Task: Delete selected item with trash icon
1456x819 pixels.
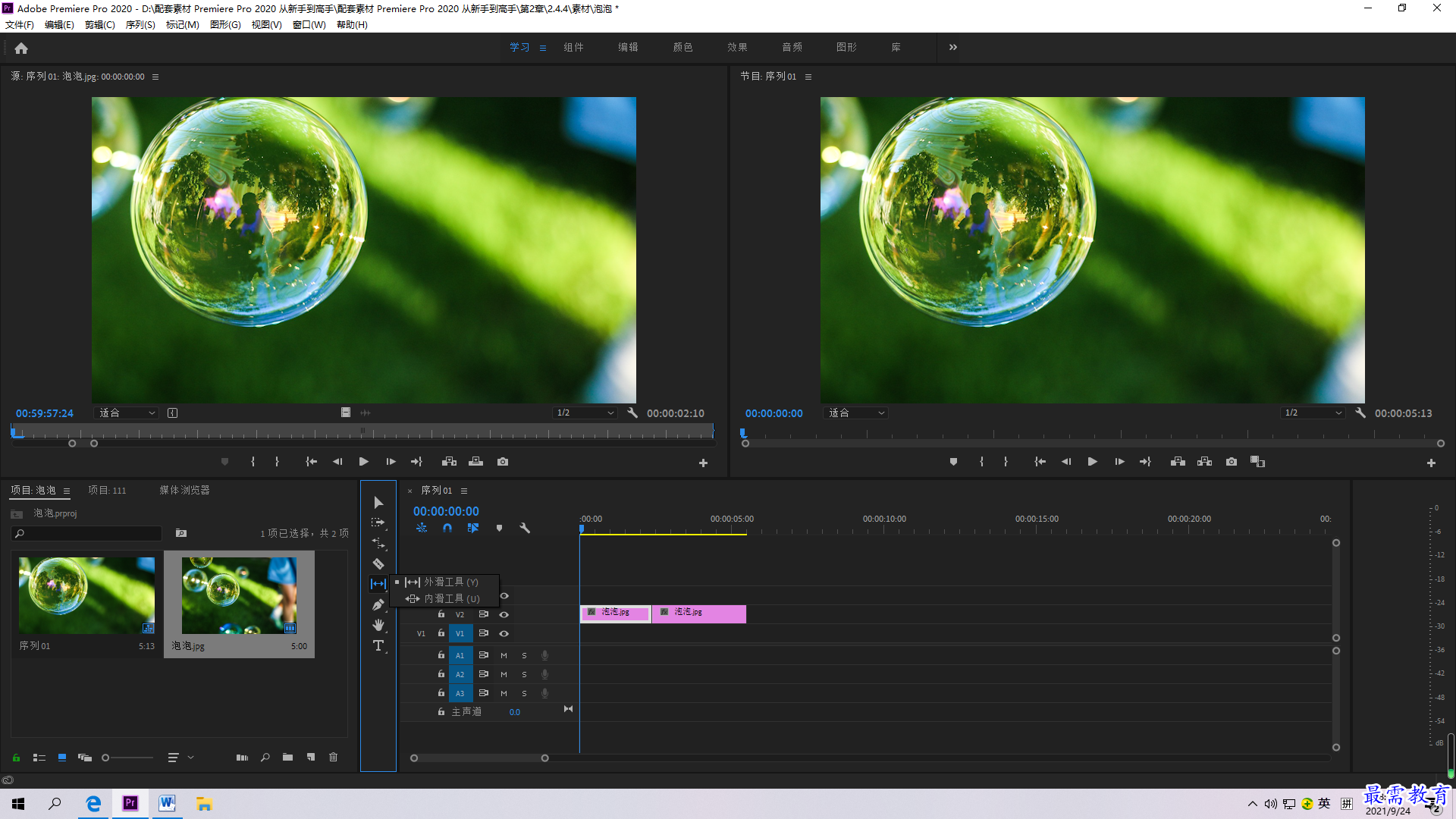Action: pos(333,758)
